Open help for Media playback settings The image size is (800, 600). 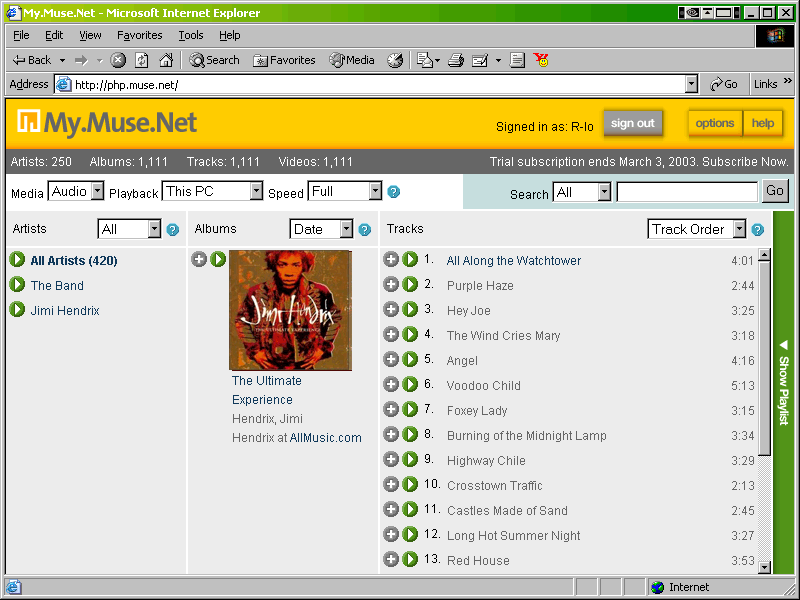[x=393, y=192]
